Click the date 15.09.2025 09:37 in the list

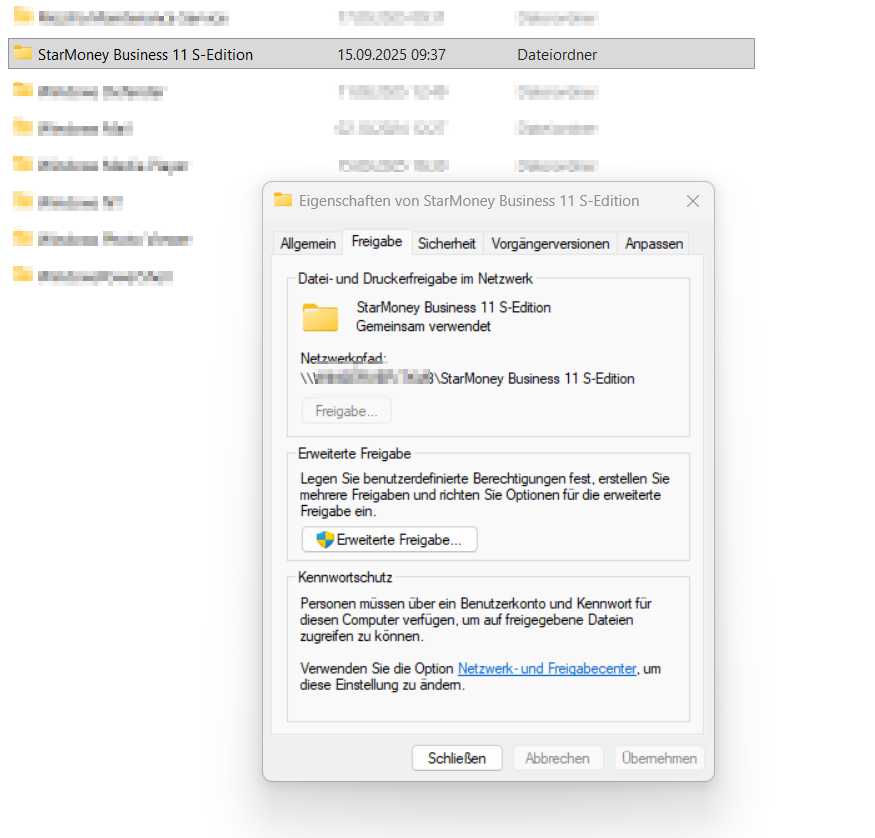(x=392, y=55)
